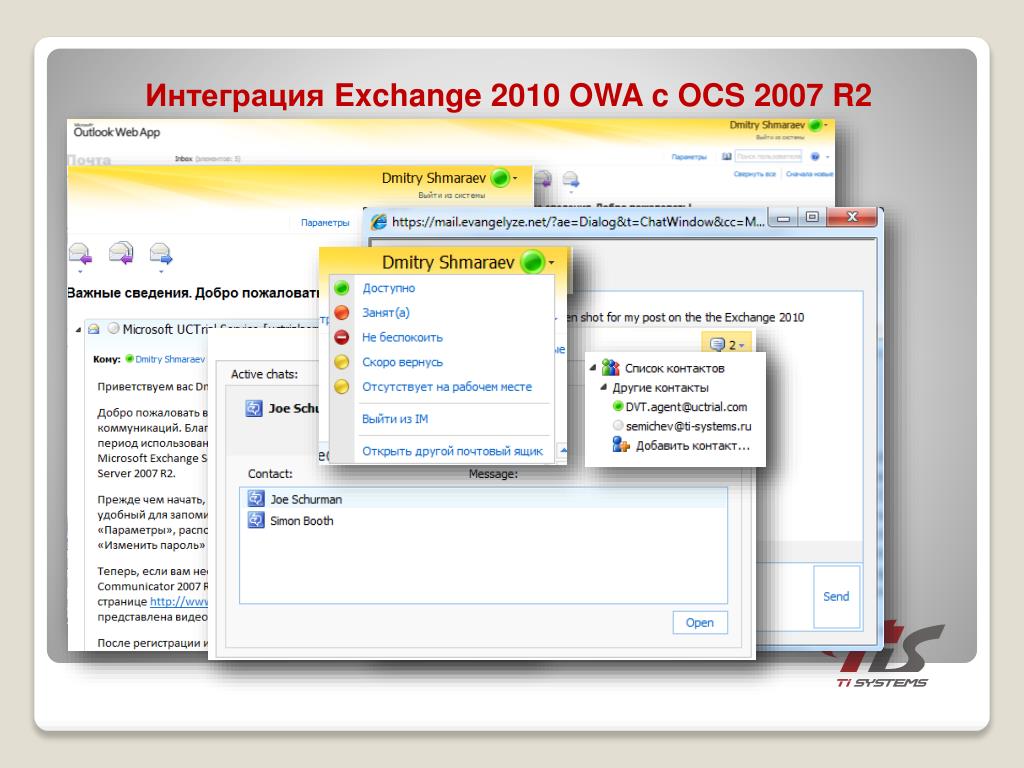Select Simon Booth in contact list
The width and height of the screenshot is (1024, 768).
483,520
